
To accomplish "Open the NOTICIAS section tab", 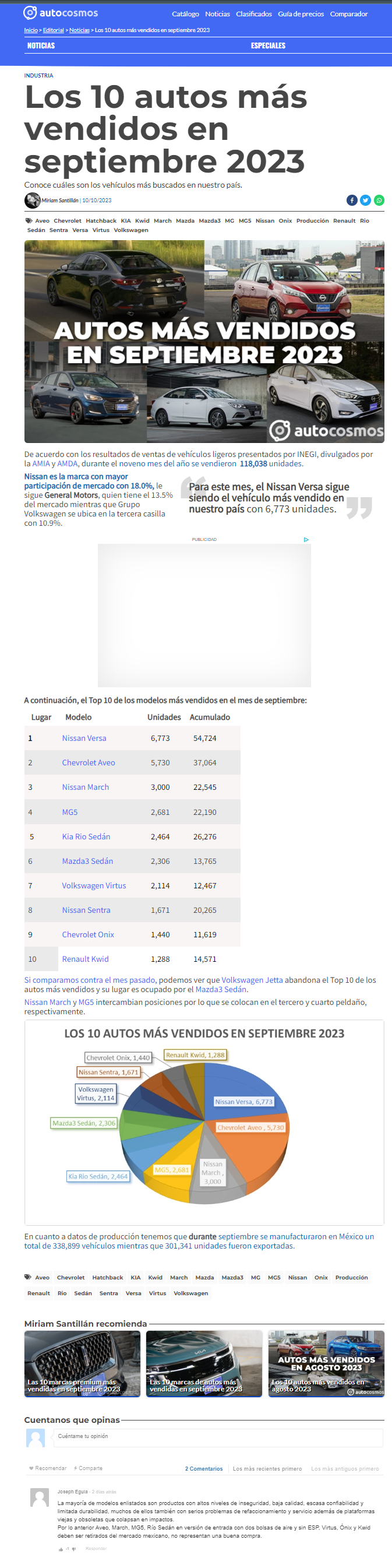I will coord(41,45).
